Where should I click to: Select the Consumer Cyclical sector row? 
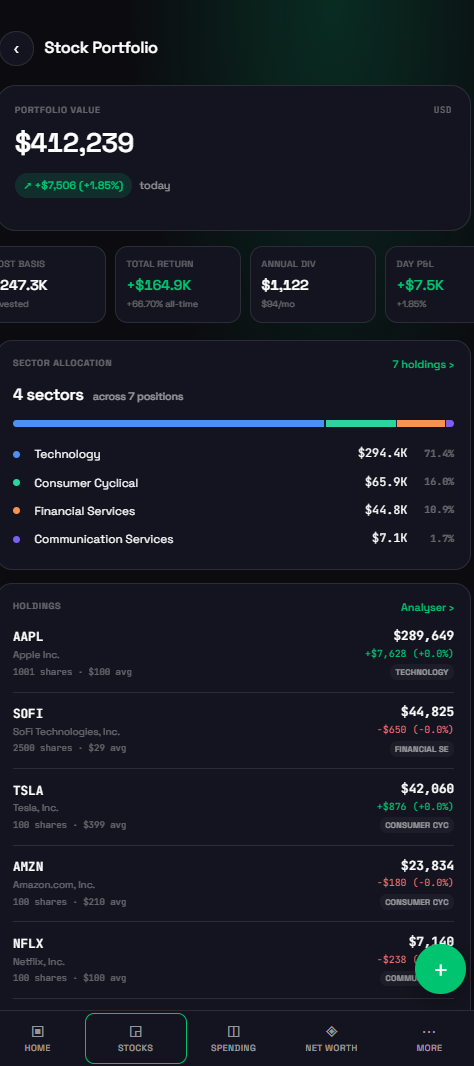(233, 482)
